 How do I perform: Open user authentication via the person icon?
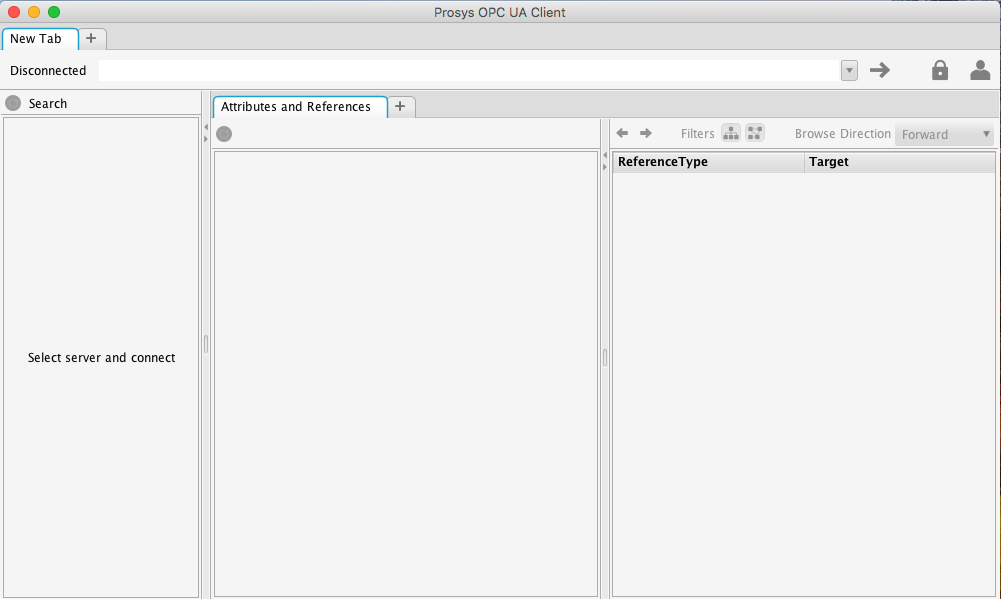pos(980,70)
